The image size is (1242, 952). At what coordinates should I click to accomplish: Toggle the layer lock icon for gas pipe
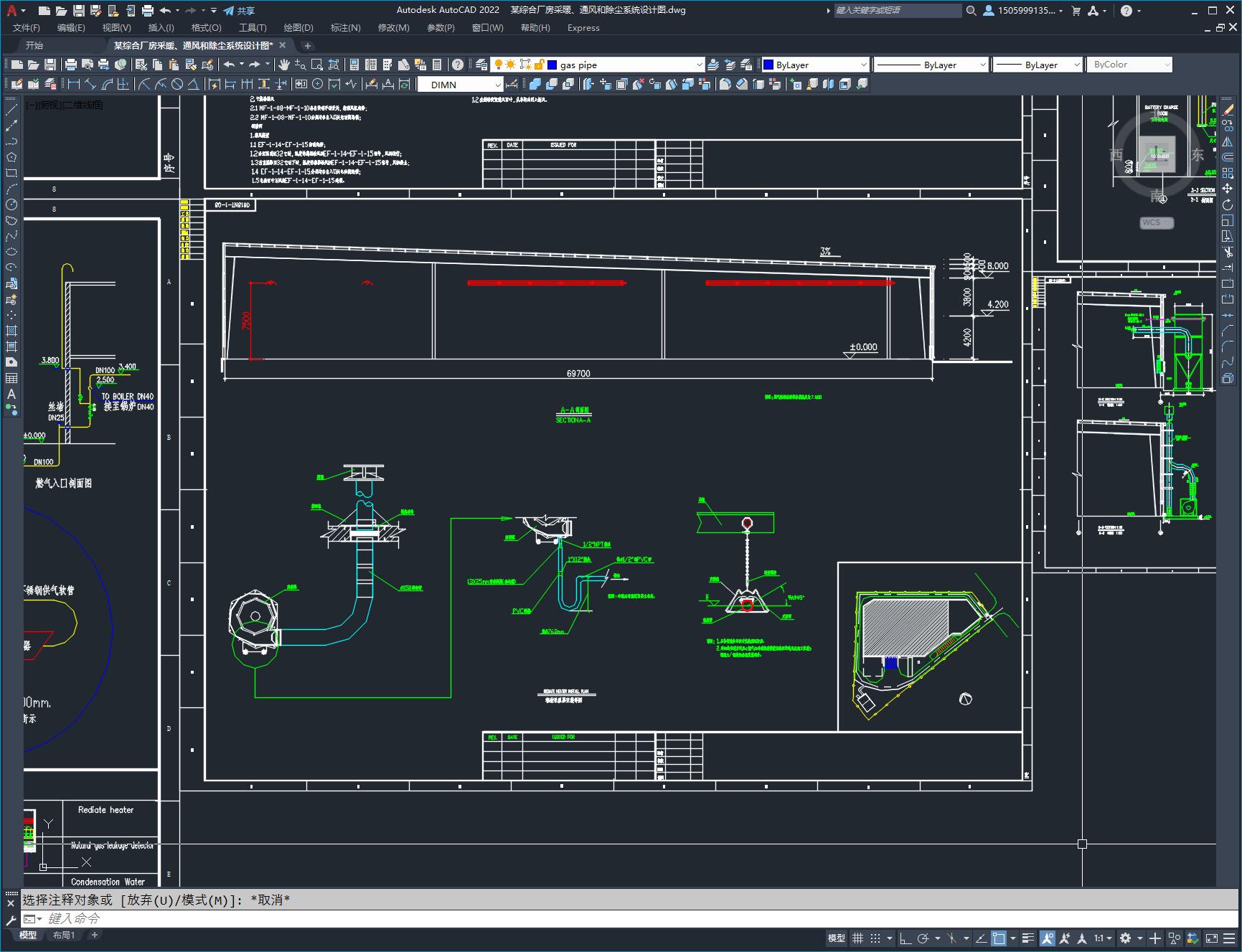pyautogui.click(x=539, y=65)
